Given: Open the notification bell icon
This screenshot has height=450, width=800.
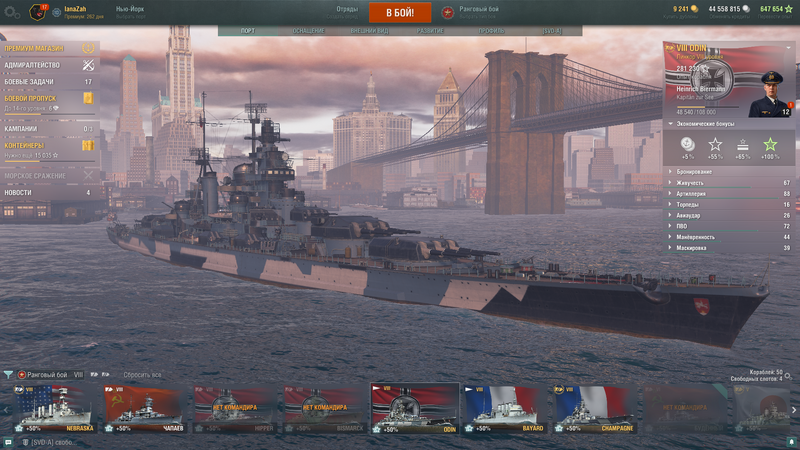Looking at the screenshot, I should click(791, 442).
